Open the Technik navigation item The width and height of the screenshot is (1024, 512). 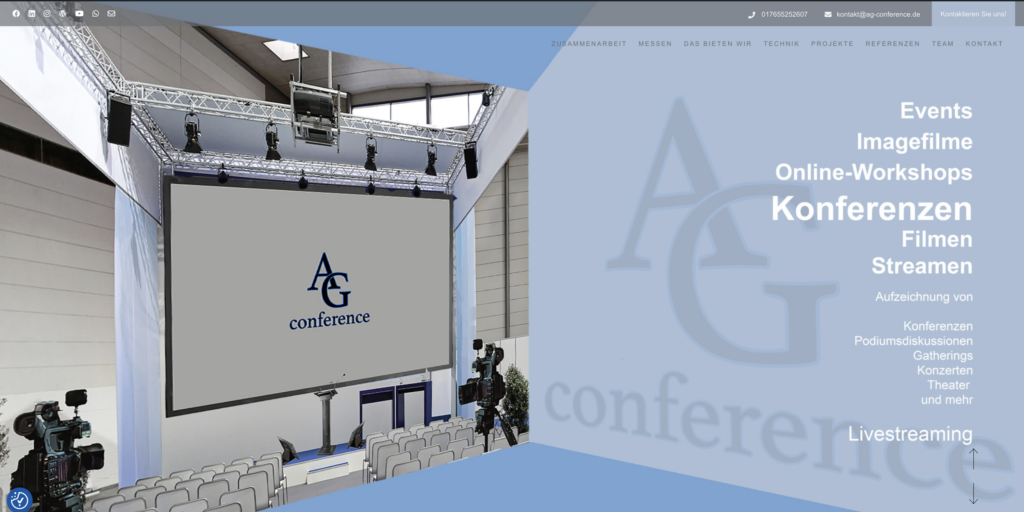[781, 44]
